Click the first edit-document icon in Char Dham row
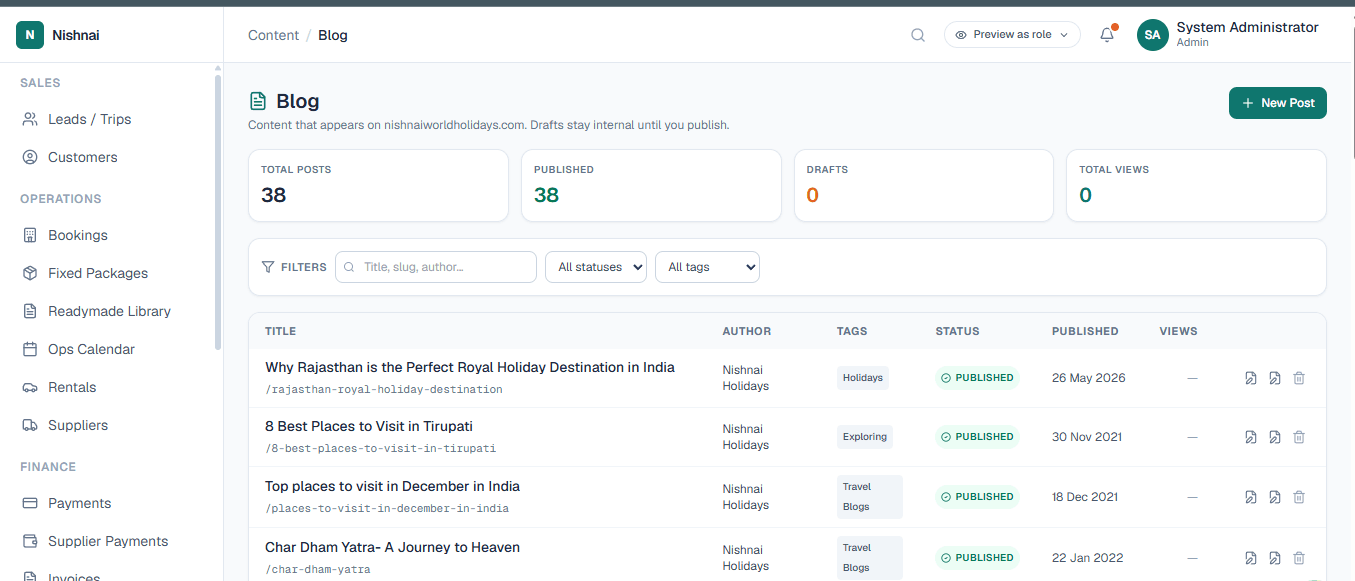This screenshot has height=581, width=1355. click(1251, 558)
